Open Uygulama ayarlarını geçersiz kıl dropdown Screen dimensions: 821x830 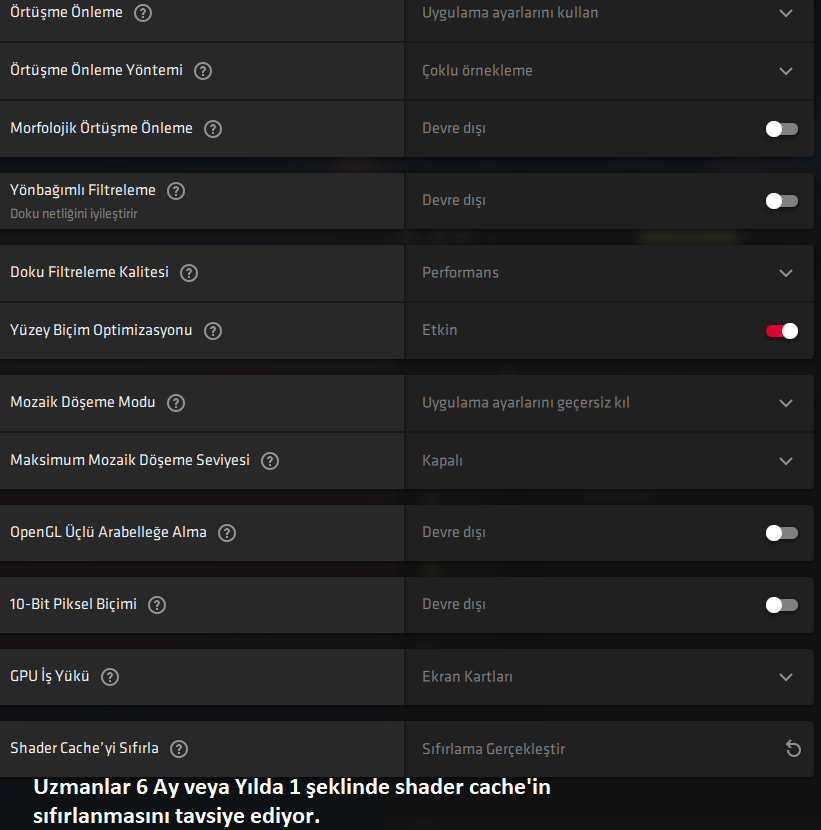(x=609, y=403)
